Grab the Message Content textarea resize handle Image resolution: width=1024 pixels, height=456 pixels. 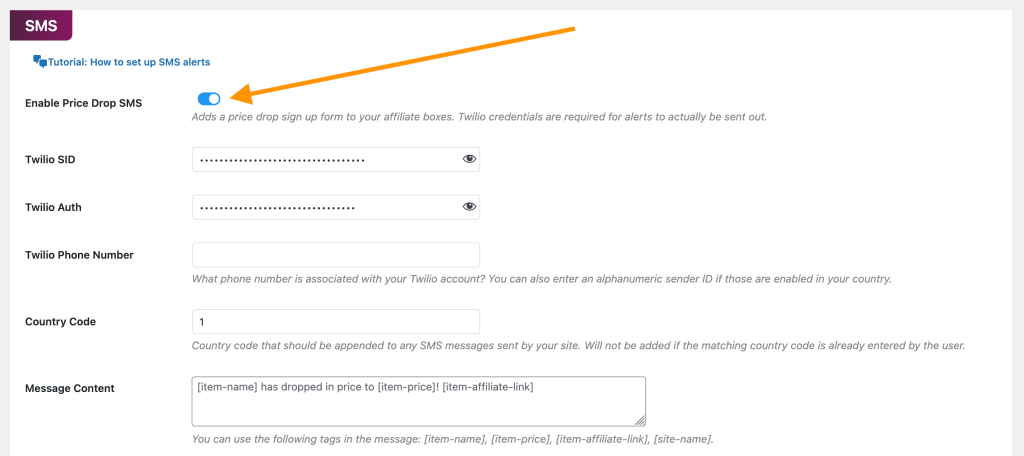coord(640,421)
